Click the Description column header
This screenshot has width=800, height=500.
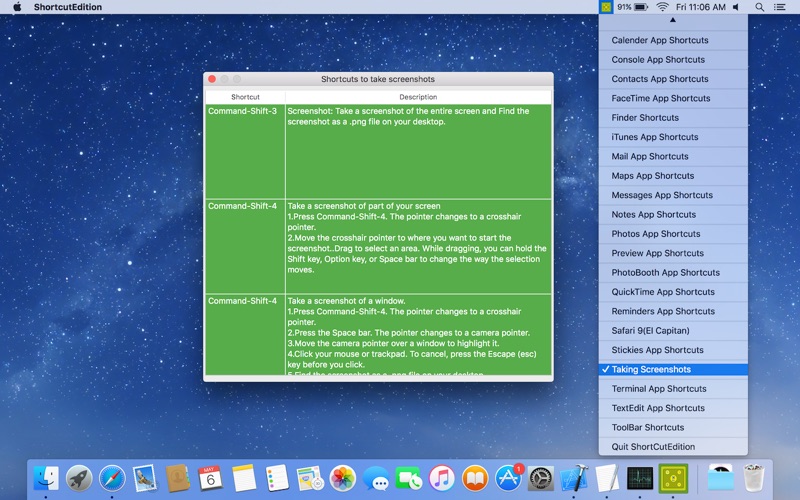coord(418,97)
